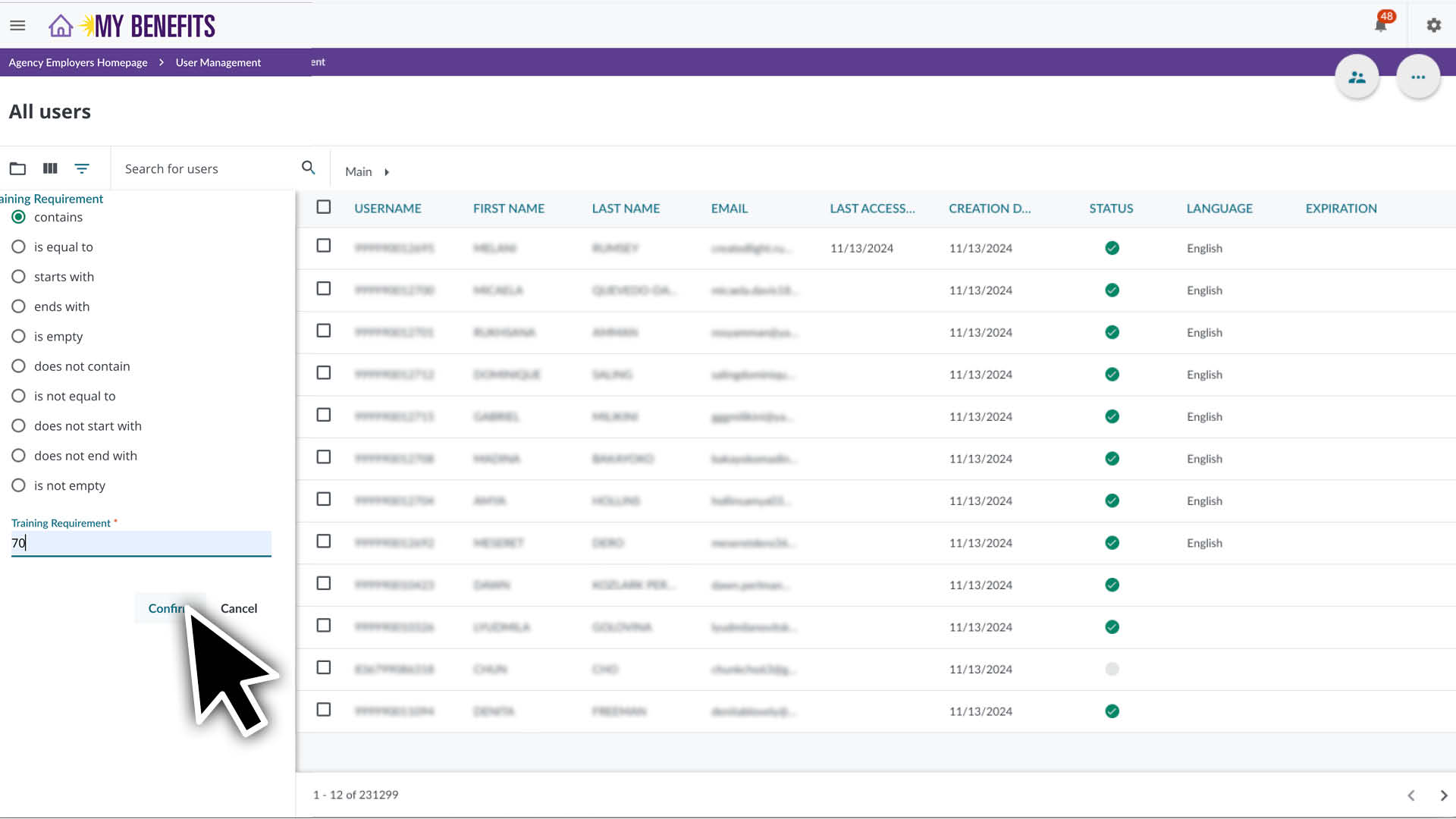Viewport: 1456px width, 819px height.
Task: Click the search magnifier icon
Action: pyautogui.click(x=308, y=167)
